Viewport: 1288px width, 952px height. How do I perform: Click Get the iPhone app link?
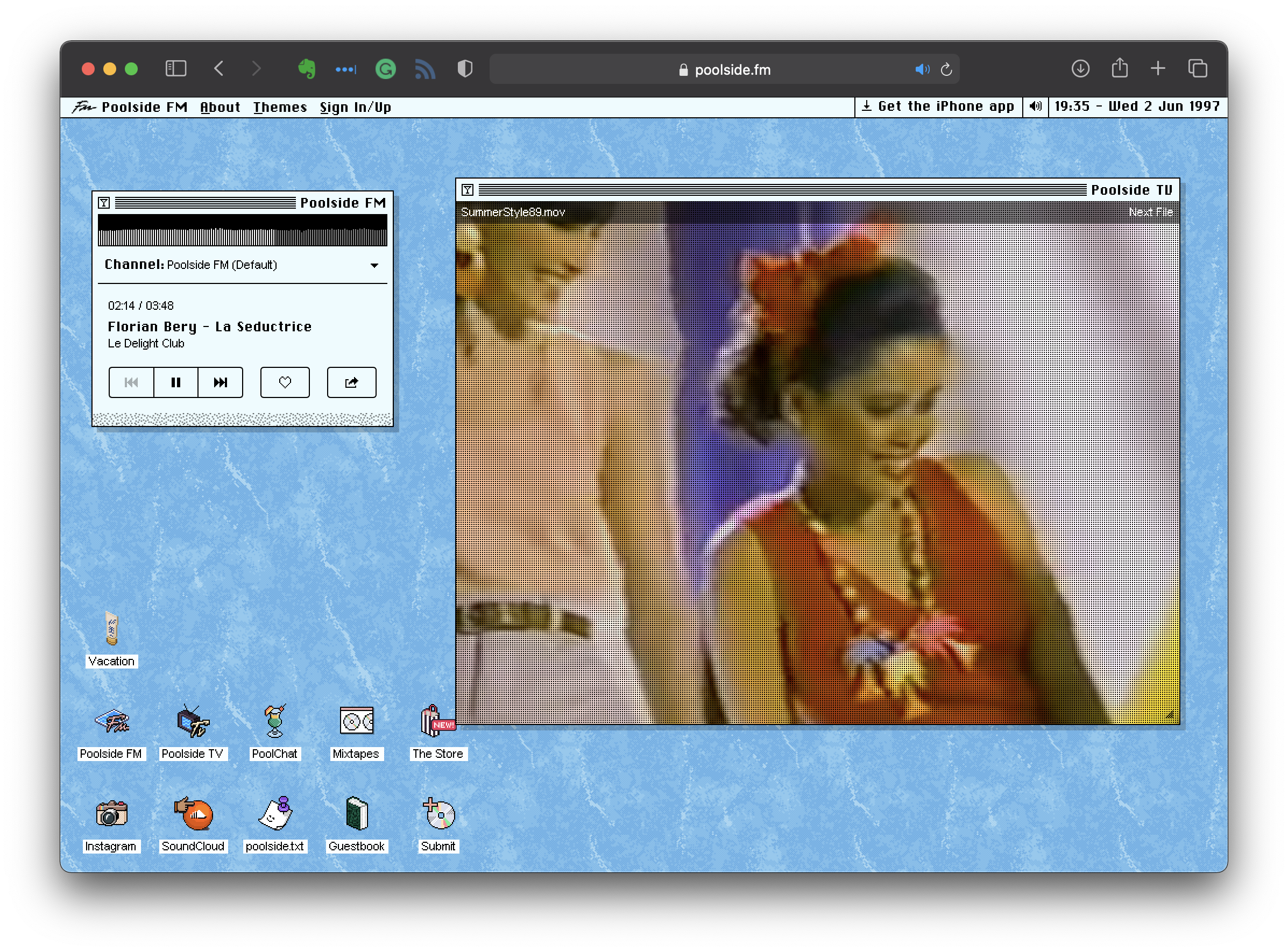pos(939,106)
